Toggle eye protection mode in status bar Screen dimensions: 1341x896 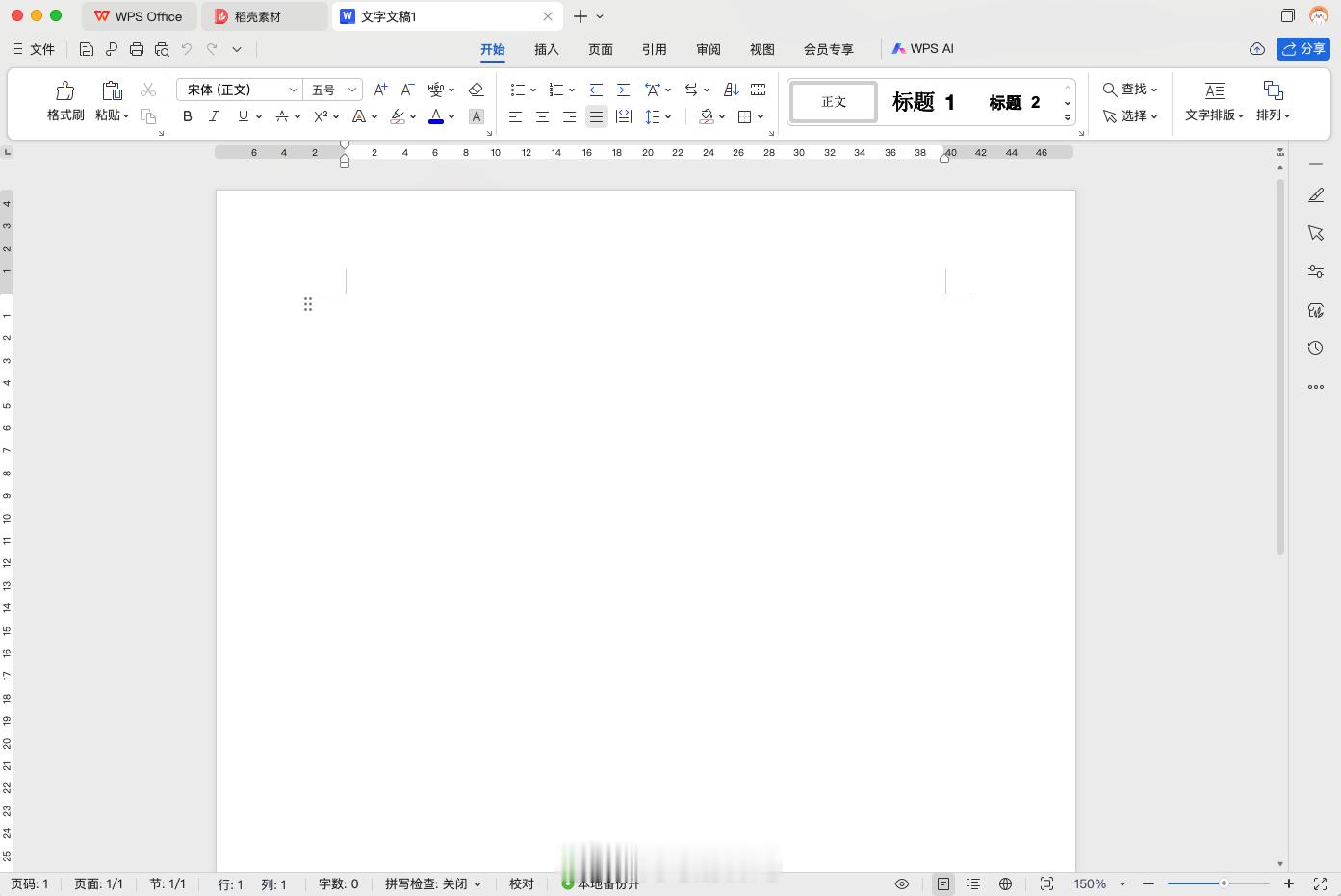(902, 883)
